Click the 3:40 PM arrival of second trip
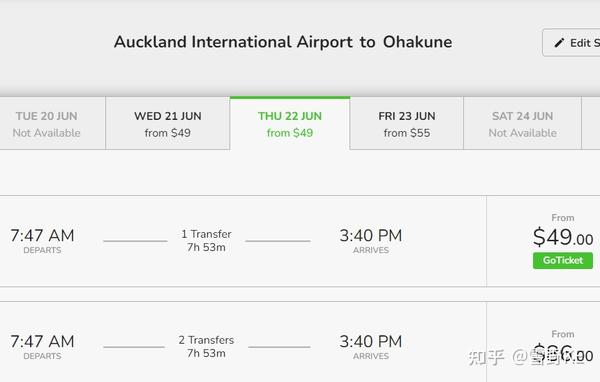This screenshot has height=382, width=600. [x=371, y=341]
